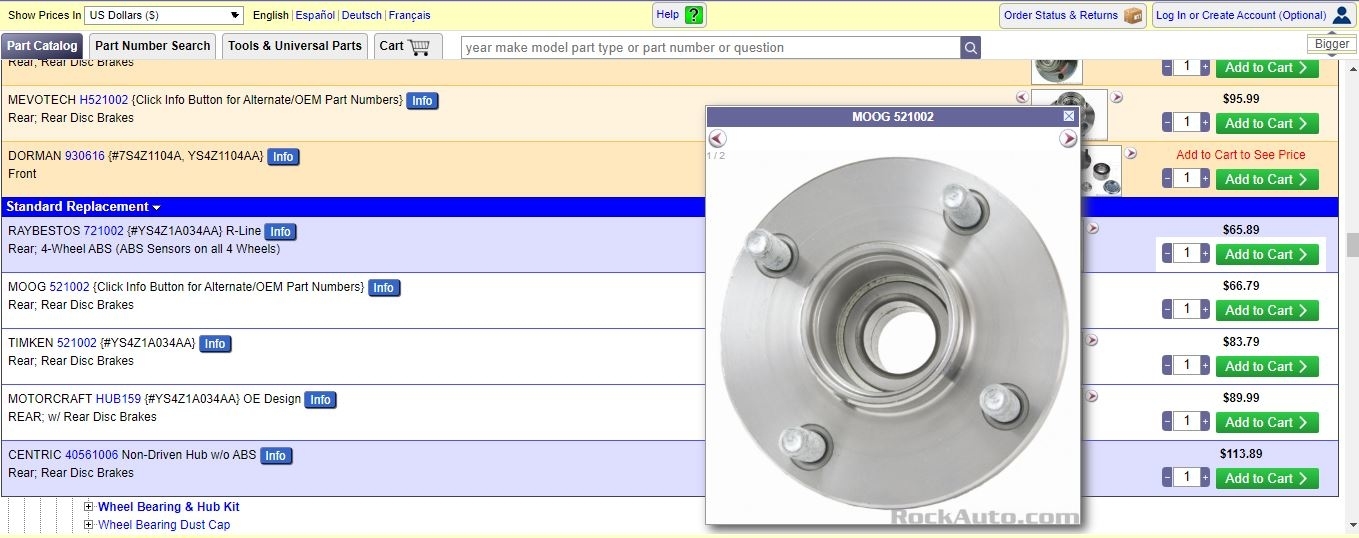The height and width of the screenshot is (538, 1359).
Task: Expand Wheel Bearing Dust Cap tree node
Action: [x=89, y=525]
